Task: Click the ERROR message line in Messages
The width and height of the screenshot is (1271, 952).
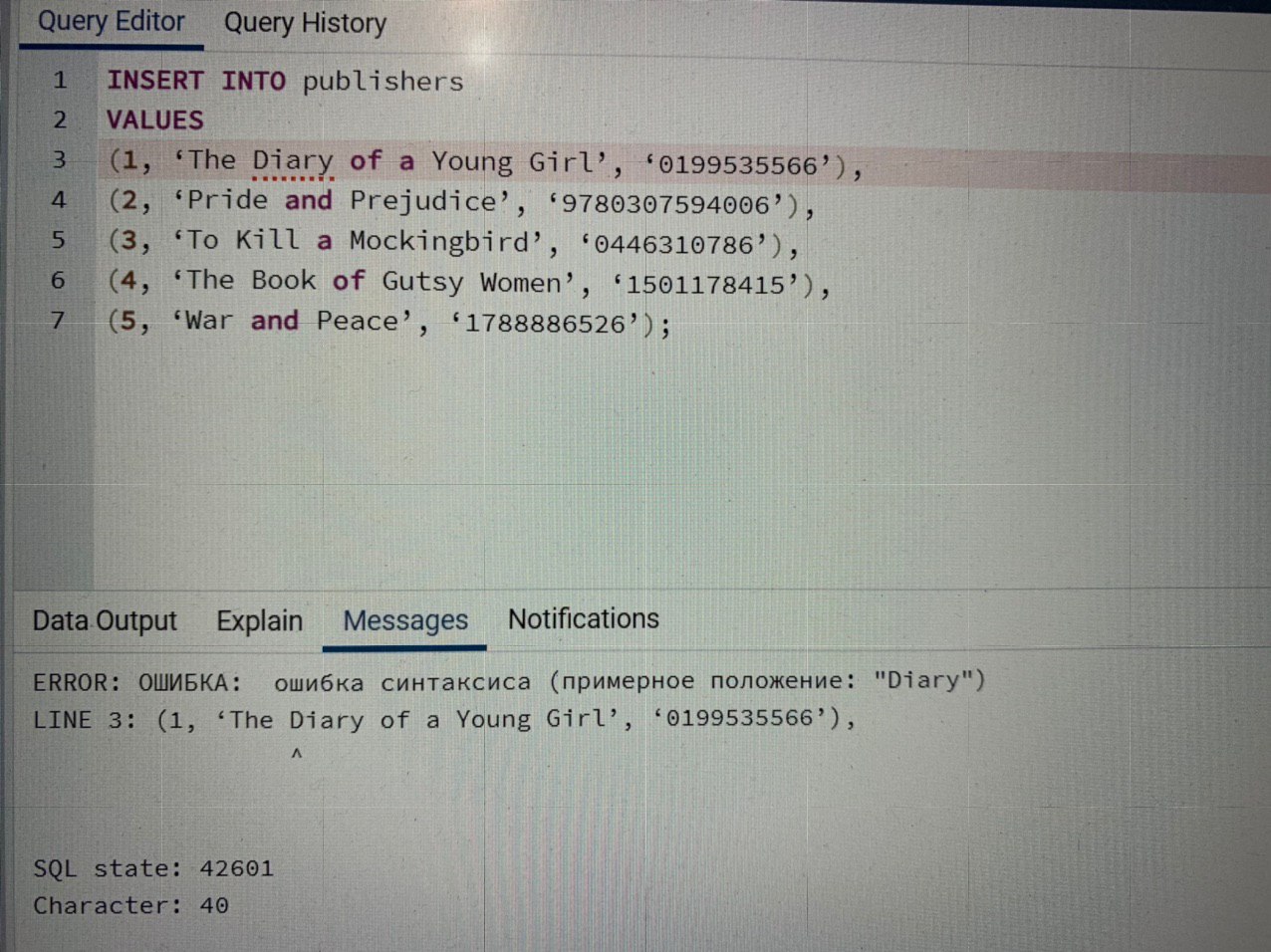Action: pyautogui.click(x=509, y=681)
